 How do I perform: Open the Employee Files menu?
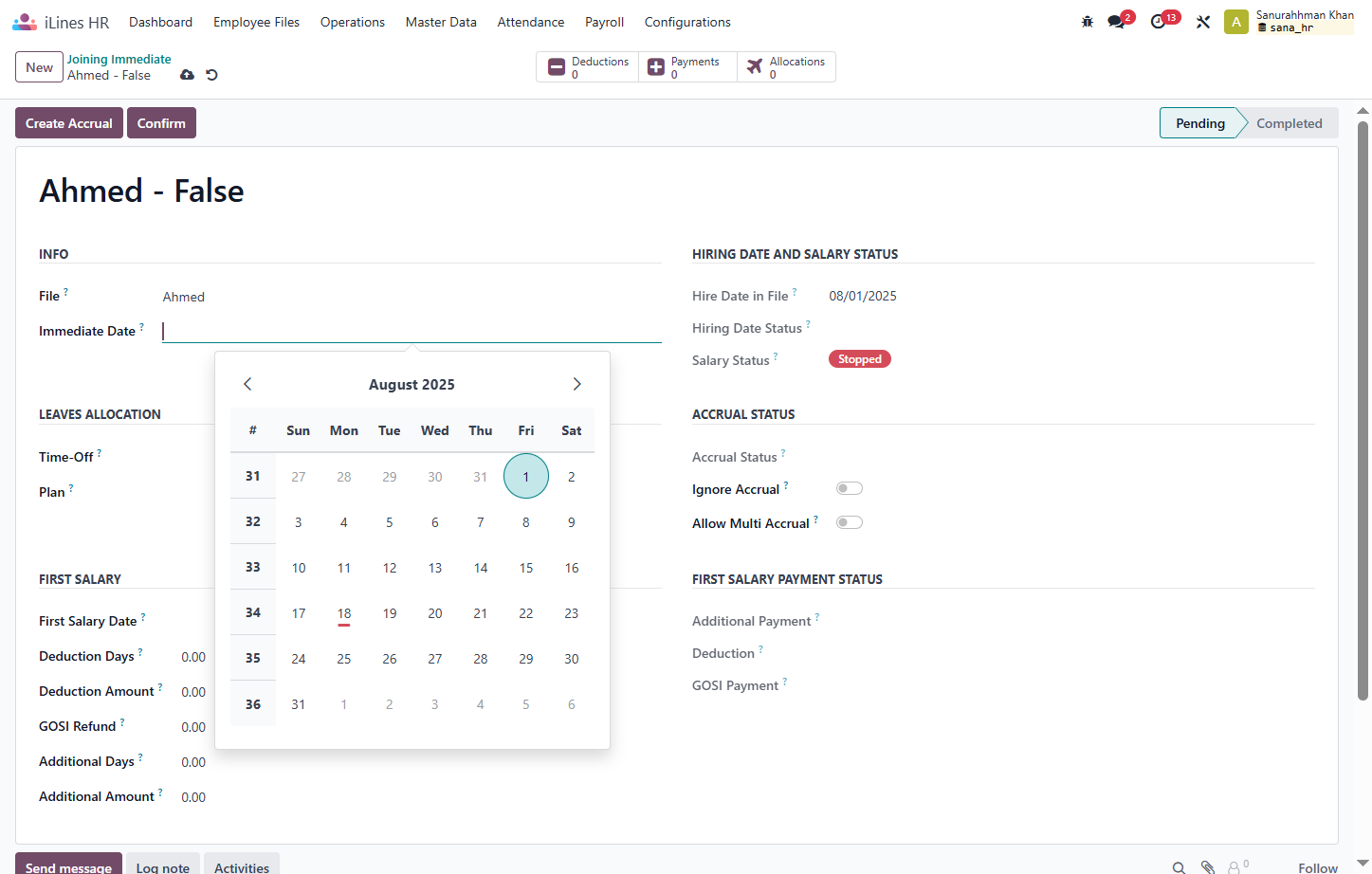256,22
